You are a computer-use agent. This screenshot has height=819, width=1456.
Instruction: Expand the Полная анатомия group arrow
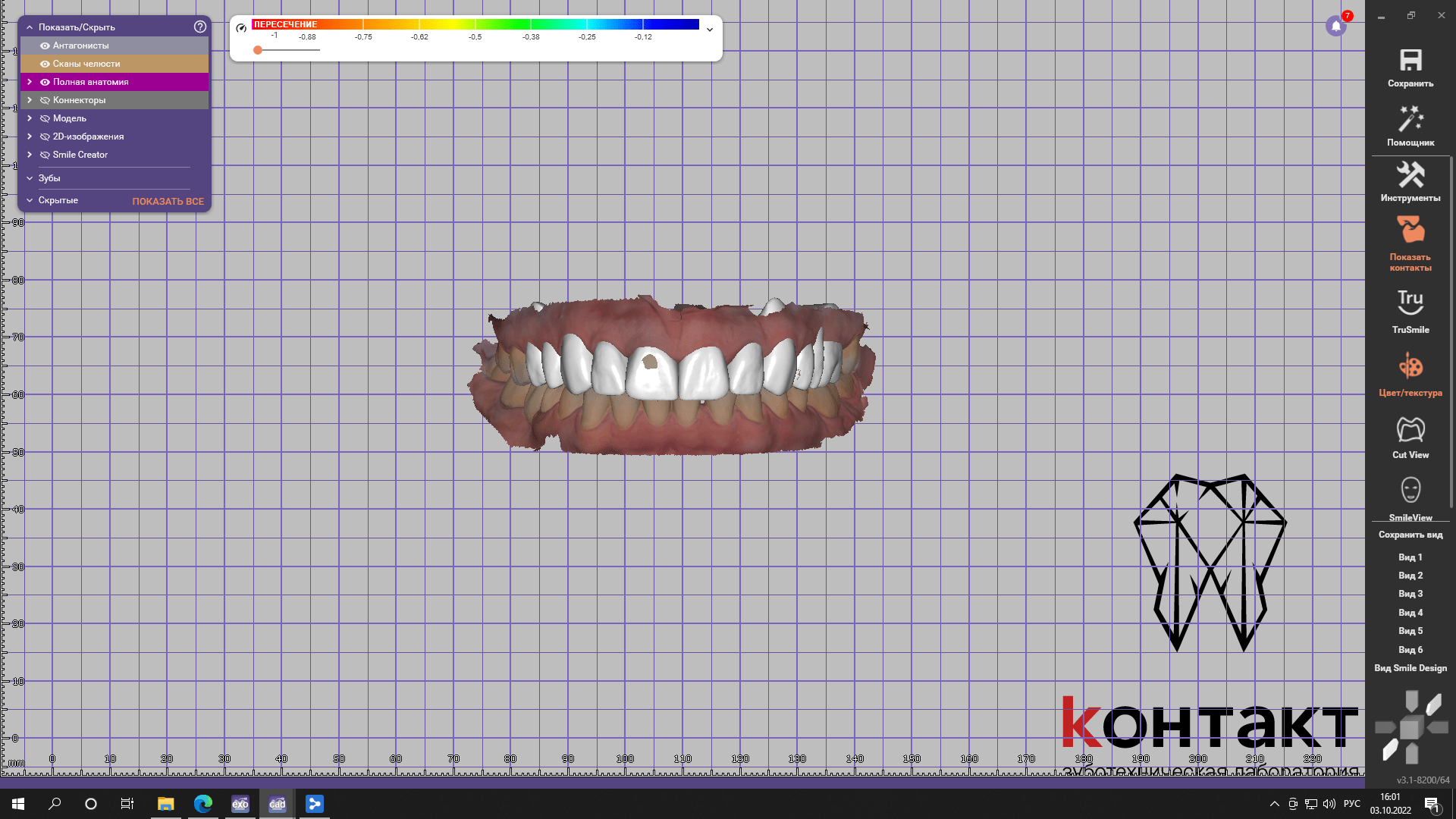click(30, 82)
